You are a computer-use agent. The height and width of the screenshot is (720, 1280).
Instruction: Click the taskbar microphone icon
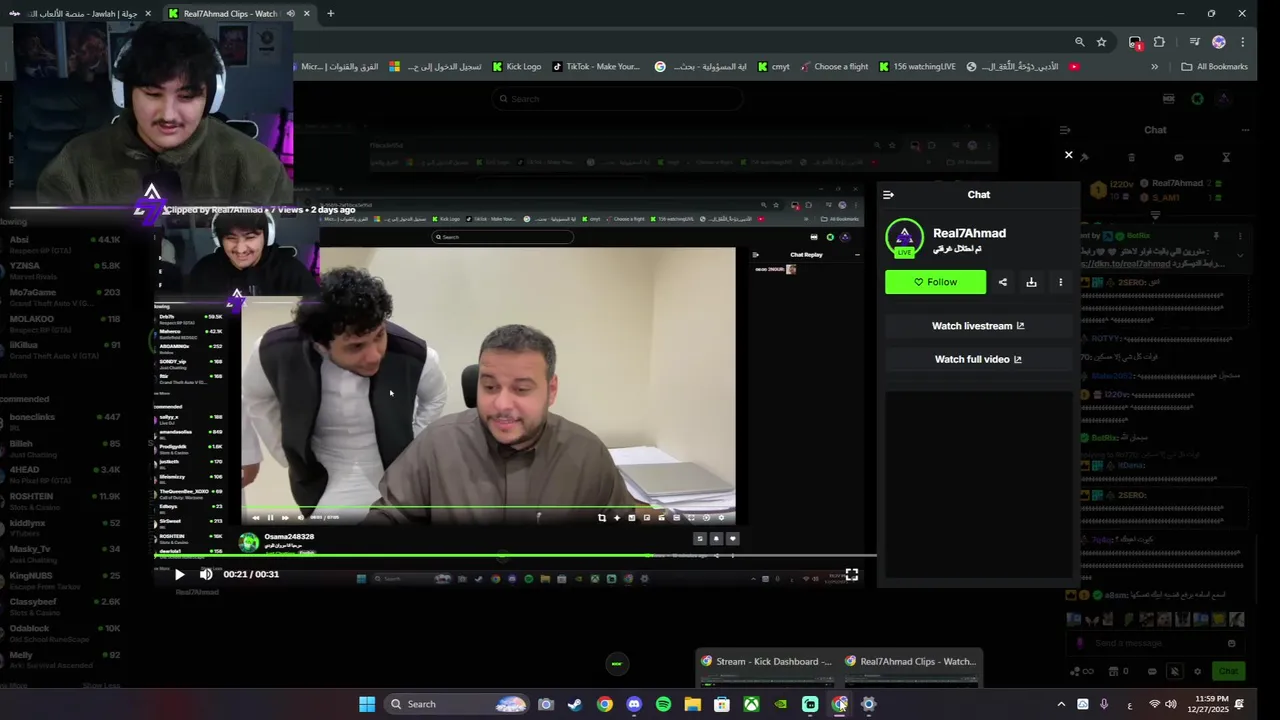tap(1104, 704)
